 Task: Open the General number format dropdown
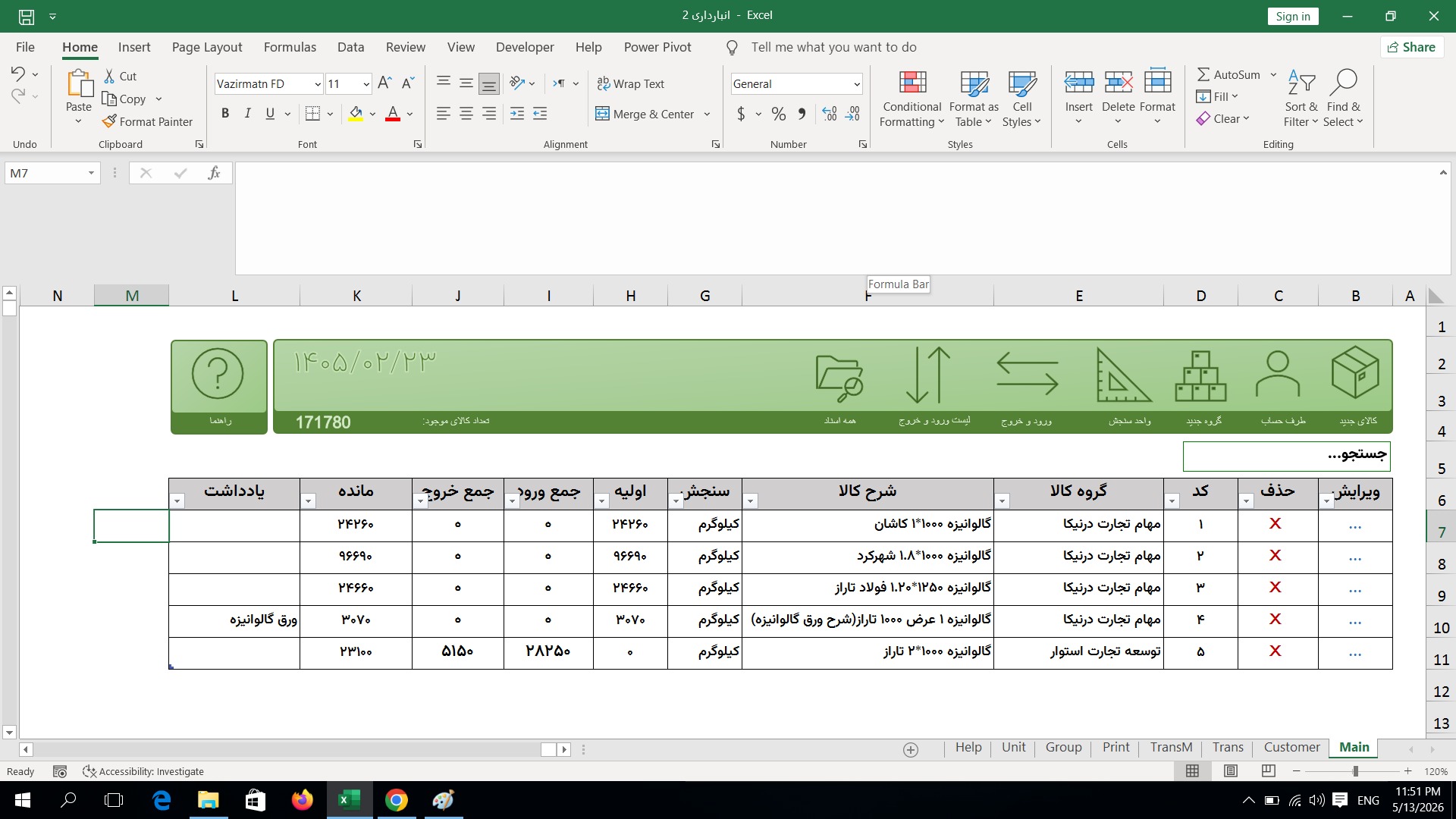point(856,84)
